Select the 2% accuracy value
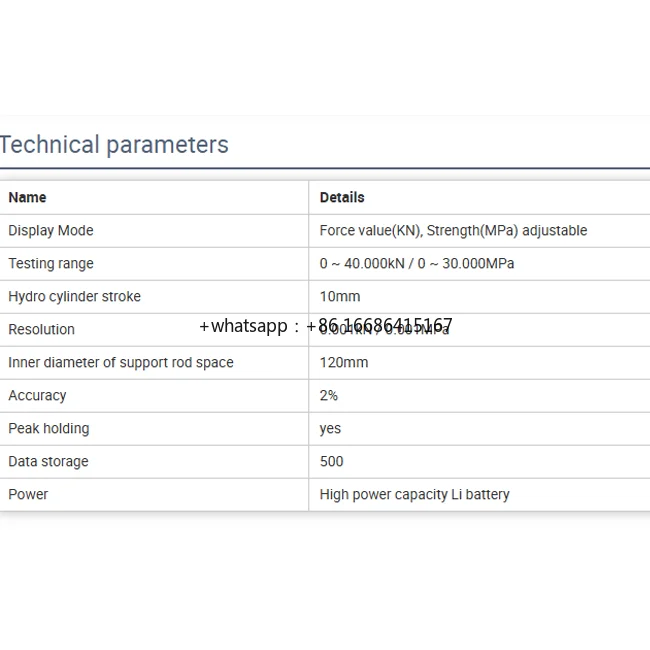 coord(329,395)
